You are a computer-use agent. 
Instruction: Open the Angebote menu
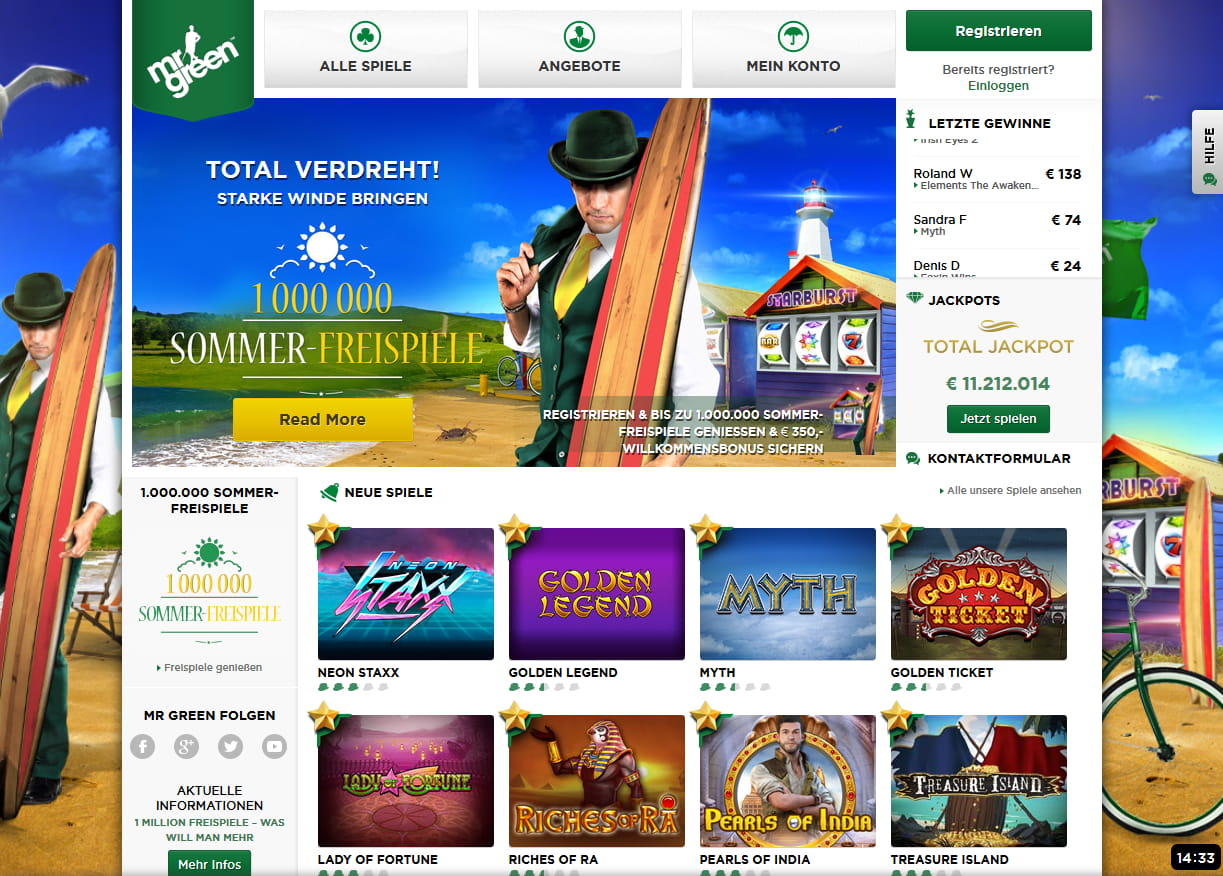(x=580, y=49)
